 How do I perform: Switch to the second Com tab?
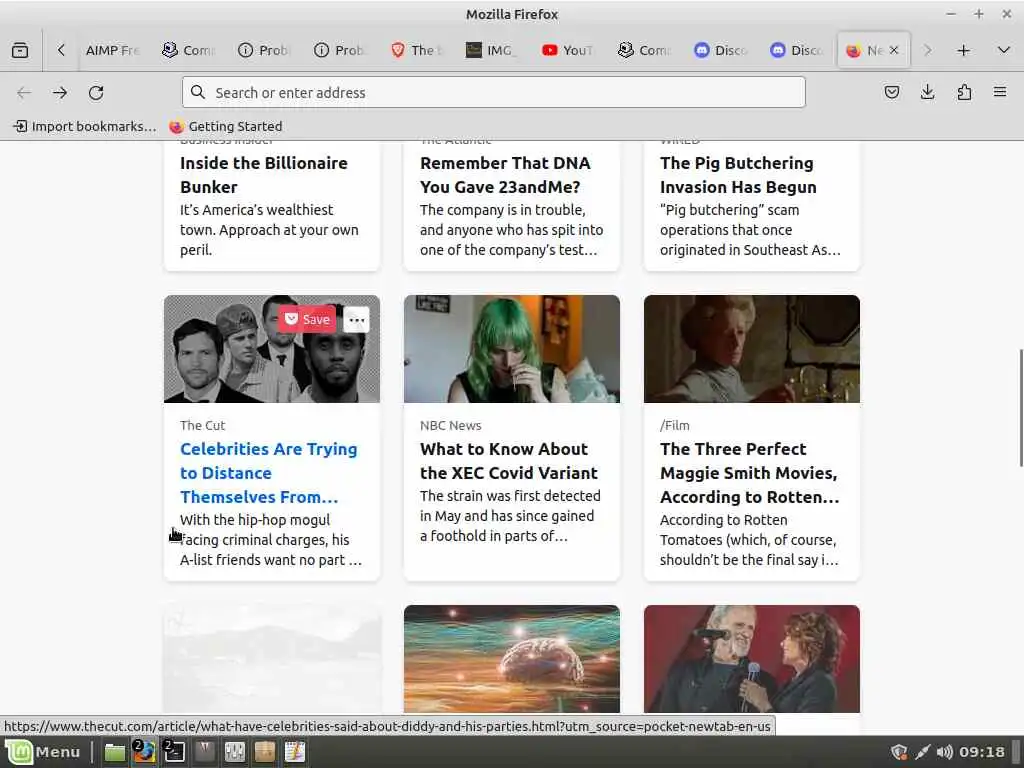click(644, 50)
